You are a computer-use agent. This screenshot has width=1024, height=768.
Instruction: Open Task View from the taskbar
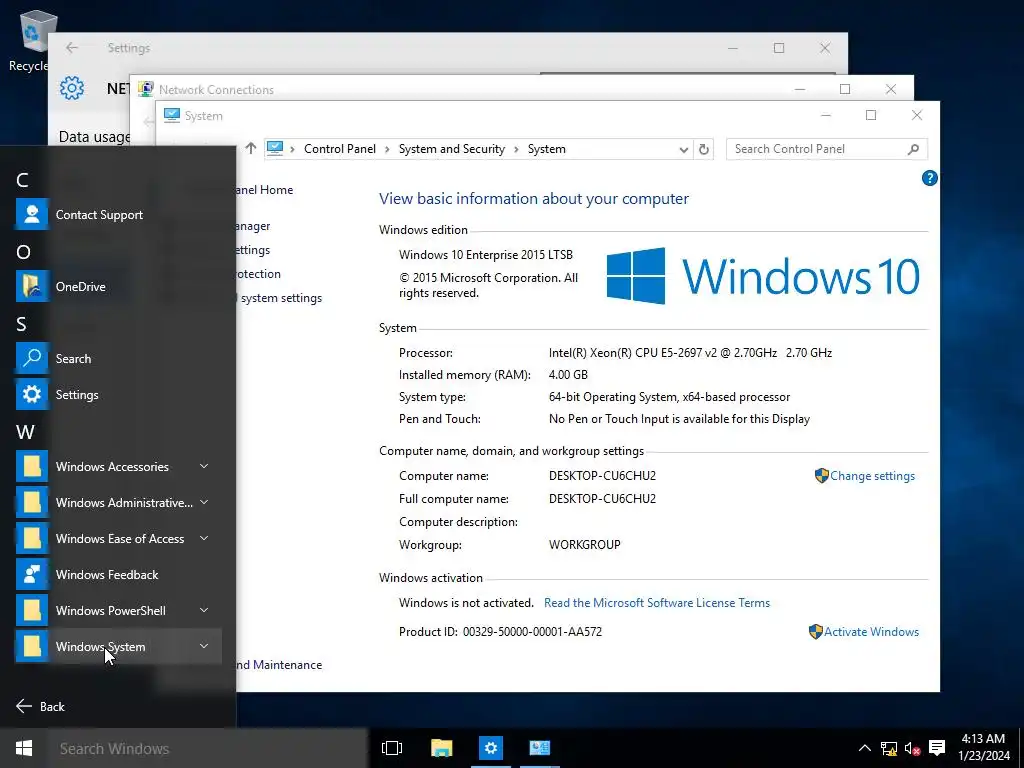(392, 748)
